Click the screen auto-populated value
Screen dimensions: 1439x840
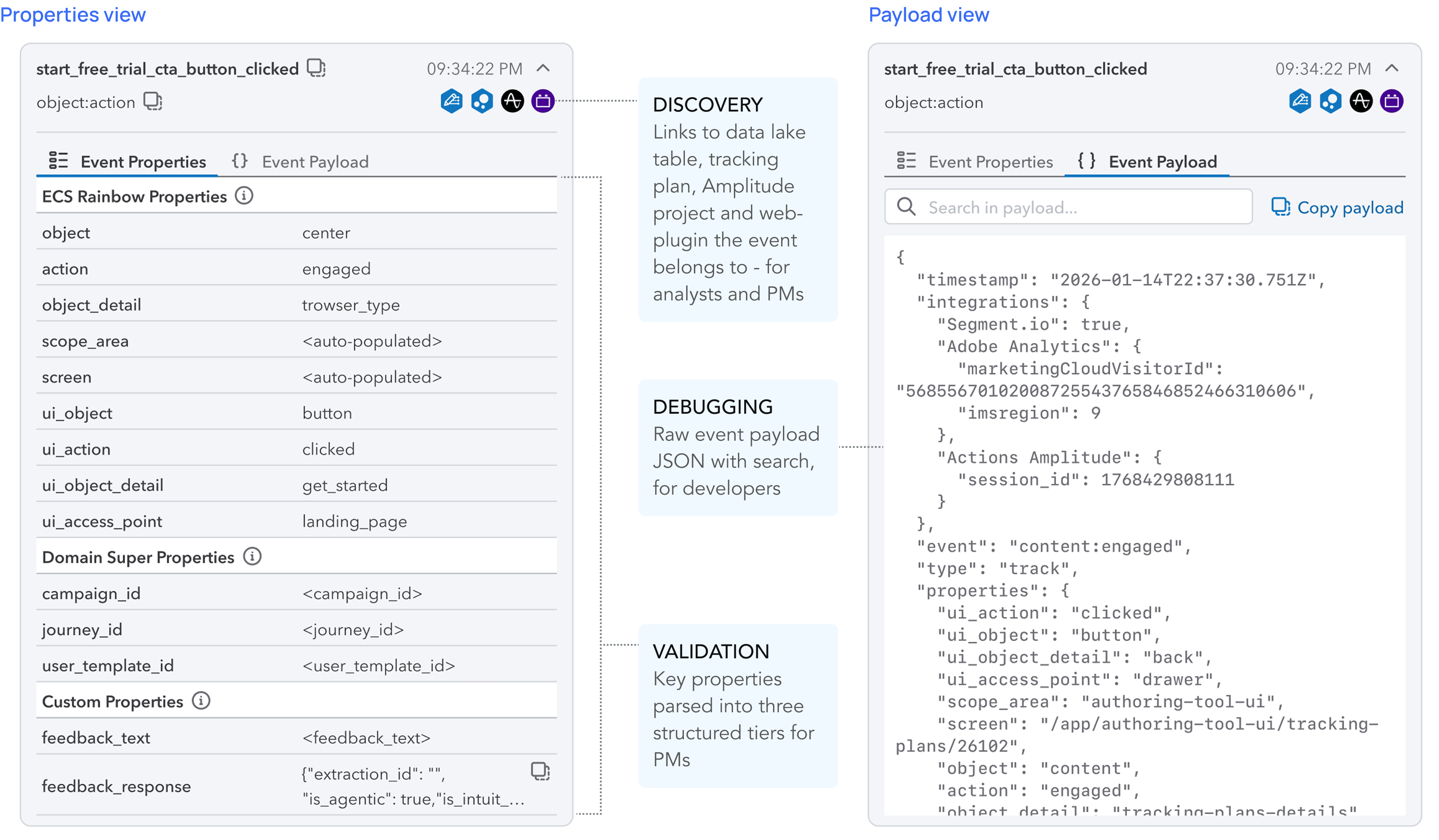[x=372, y=377]
